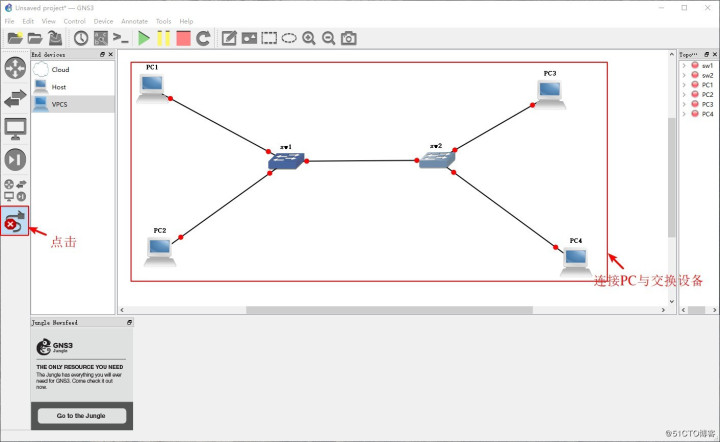Expand PC4 in topology summary
This screenshot has width=720, height=442.
pos(684,114)
